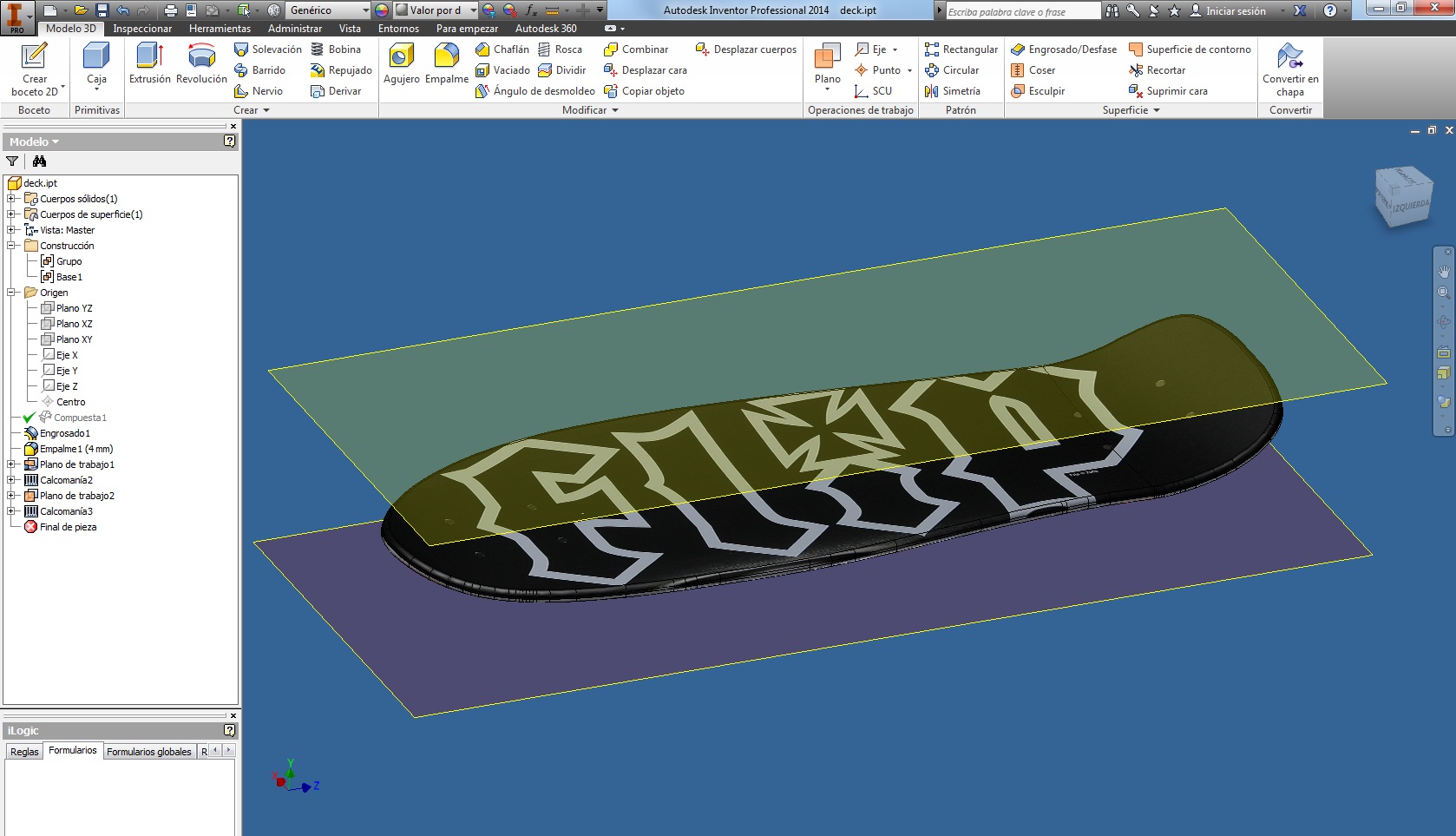The height and width of the screenshot is (836, 1456).
Task: Activate the Simetría mirror tool
Action: (x=953, y=91)
